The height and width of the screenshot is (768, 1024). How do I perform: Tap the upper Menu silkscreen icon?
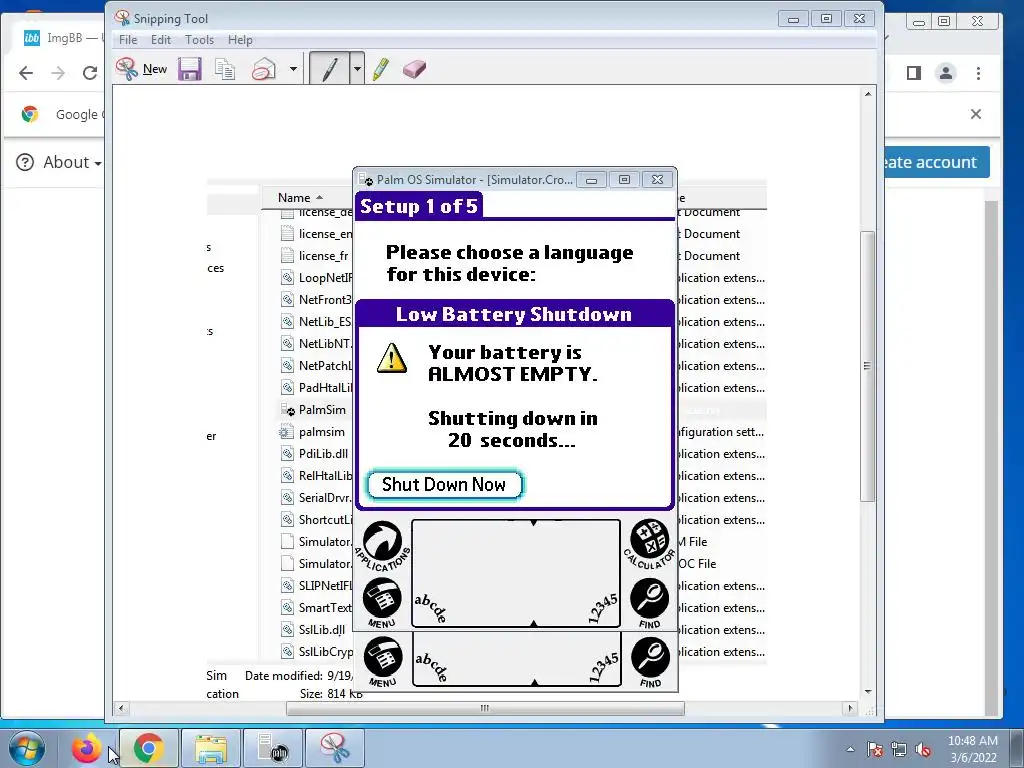(383, 603)
